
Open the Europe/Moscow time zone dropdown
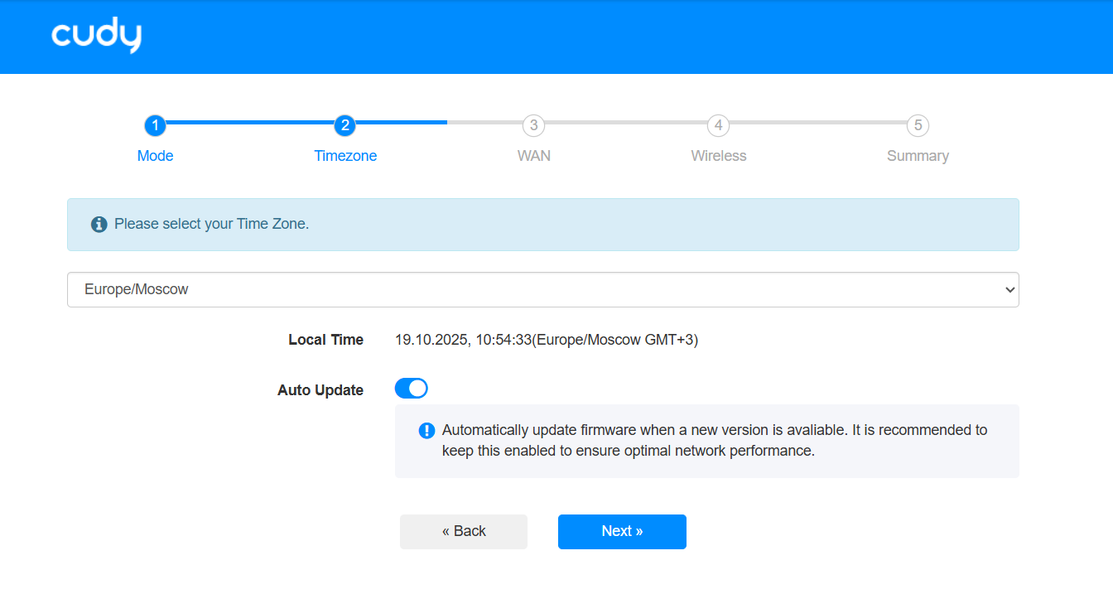(x=542, y=290)
